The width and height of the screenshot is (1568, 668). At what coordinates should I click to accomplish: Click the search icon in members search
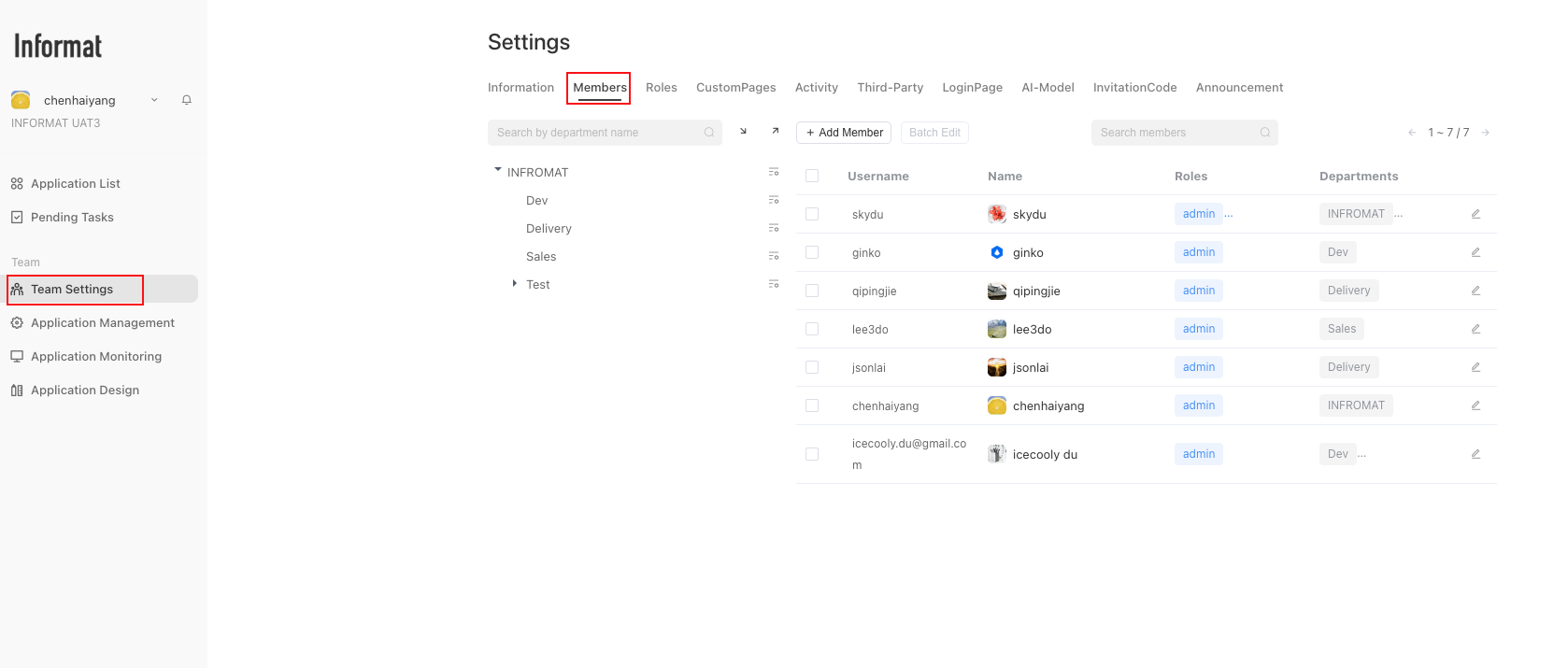point(1264,133)
